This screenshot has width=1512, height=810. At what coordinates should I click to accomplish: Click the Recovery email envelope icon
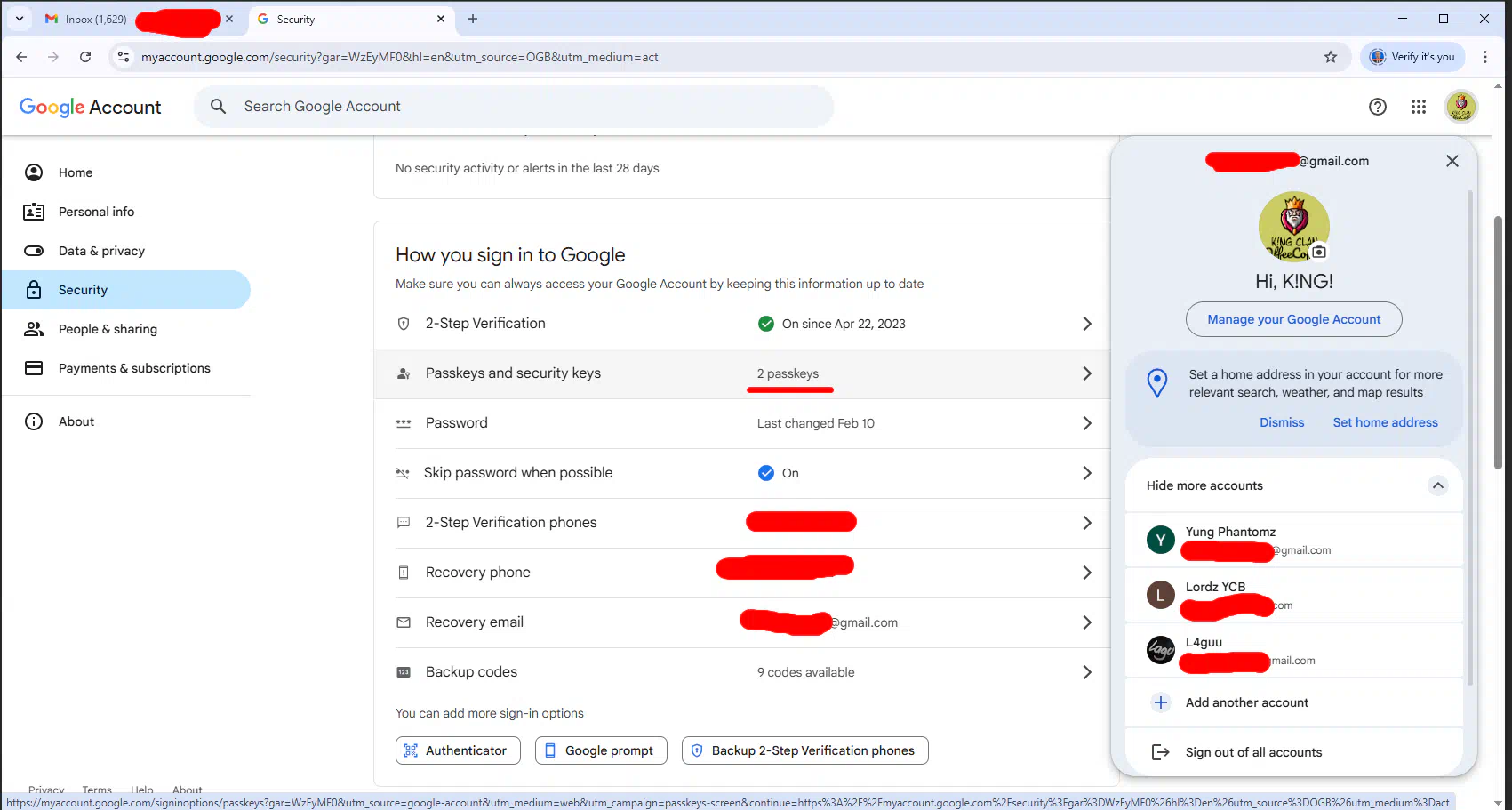(x=404, y=622)
